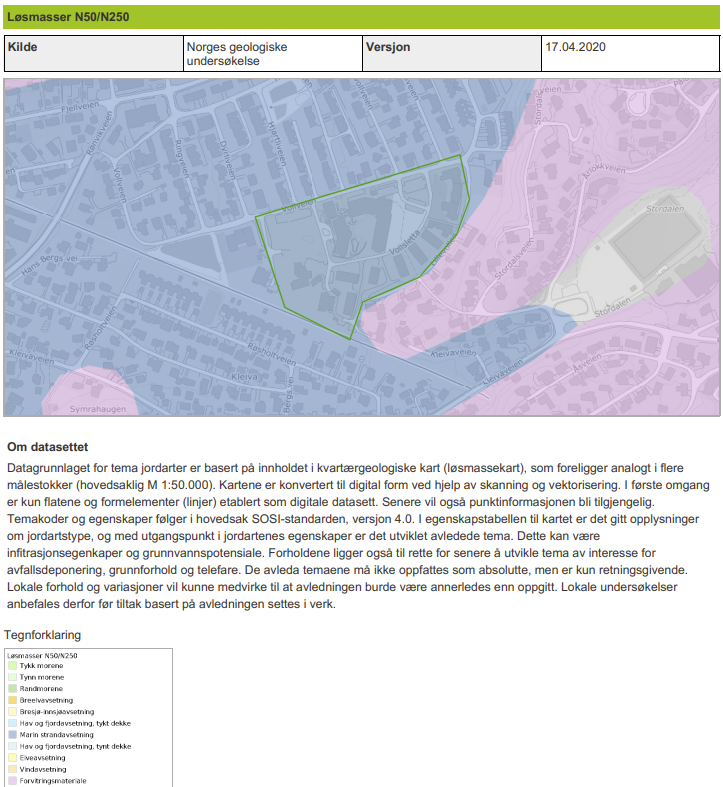Click the Symrahaugen label on the map
Screen dimensions: 723x787
point(99,409)
